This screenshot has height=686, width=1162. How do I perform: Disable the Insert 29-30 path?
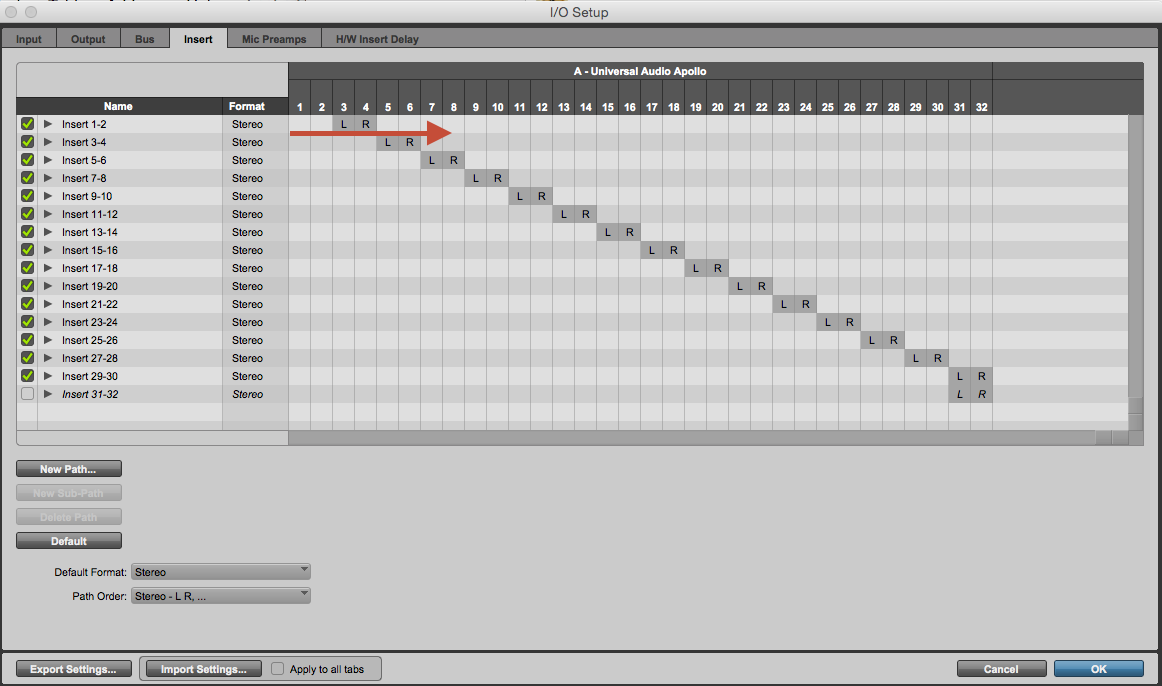click(x=27, y=375)
